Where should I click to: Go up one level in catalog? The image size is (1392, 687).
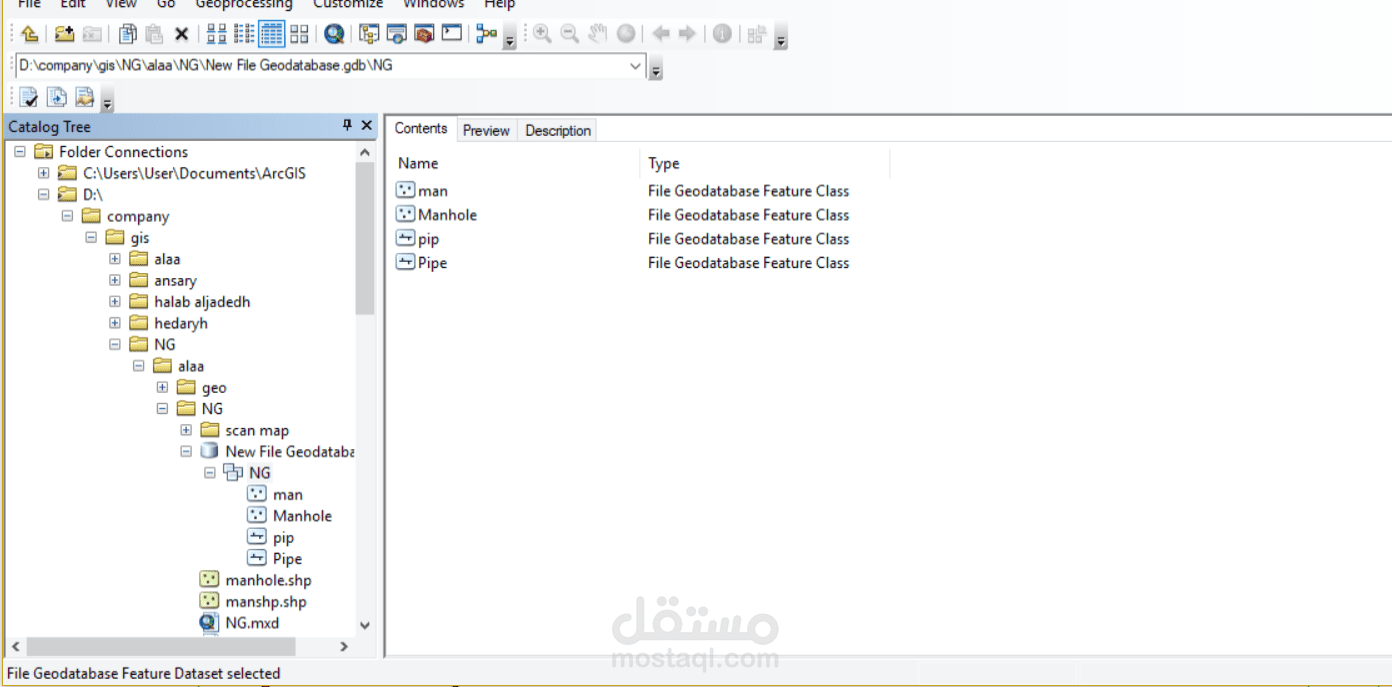tap(30, 34)
